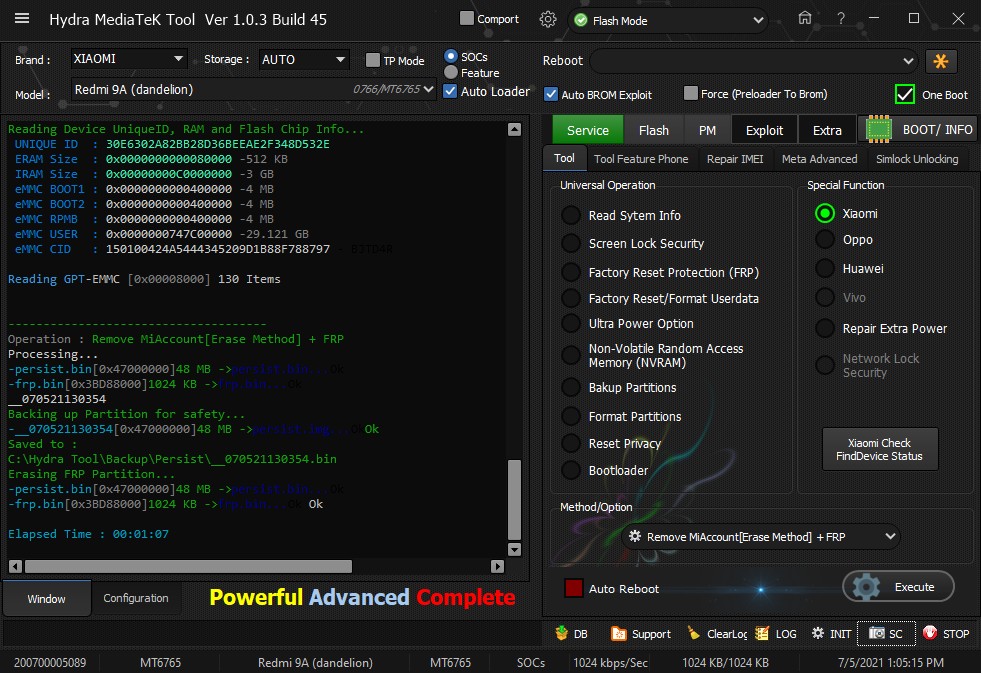Open the Flash Mode dropdown
981x673 pixels.
pyautogui.click(x=668, y=21)
